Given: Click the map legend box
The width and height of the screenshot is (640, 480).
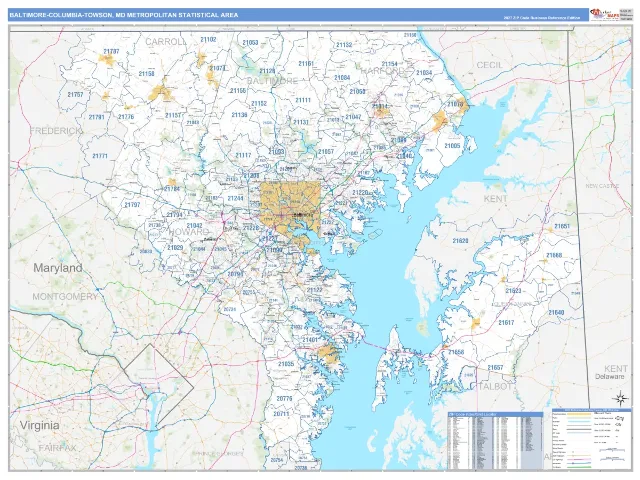Looking at the screenshot, I should (591, 439).
